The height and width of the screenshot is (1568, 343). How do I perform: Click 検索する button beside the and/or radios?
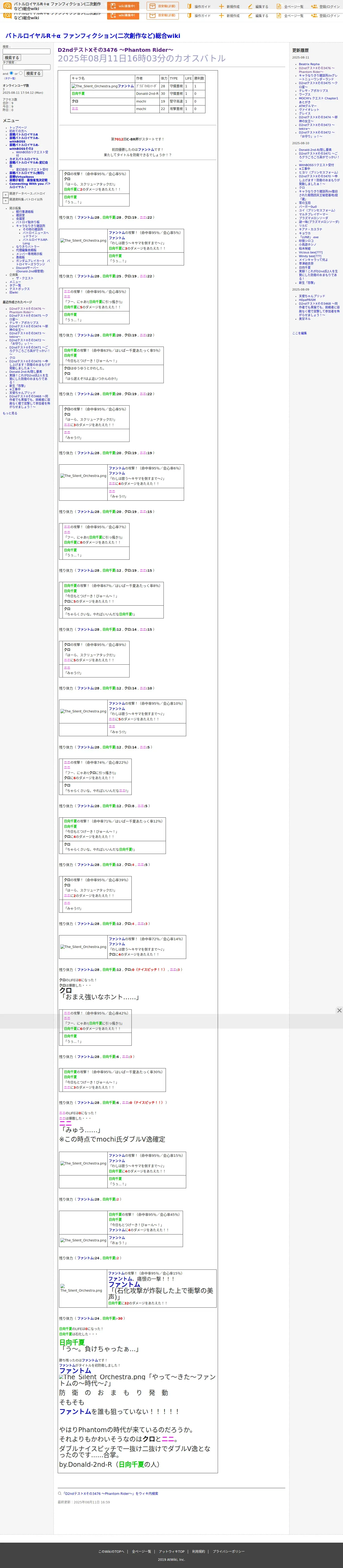coord(33,74)
